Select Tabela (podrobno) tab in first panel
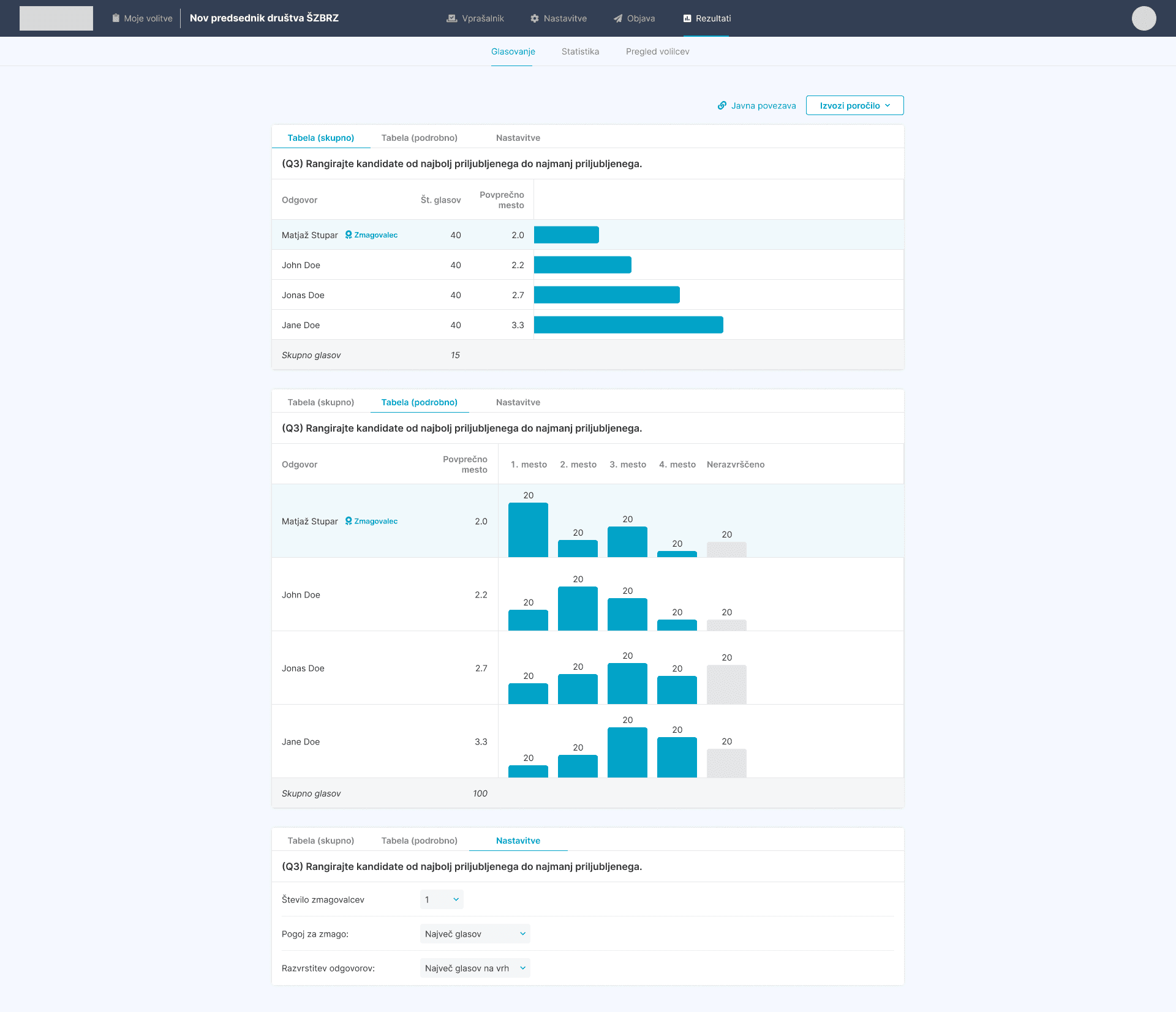This screenshot has height=1012, width=1176. point(419,138)
